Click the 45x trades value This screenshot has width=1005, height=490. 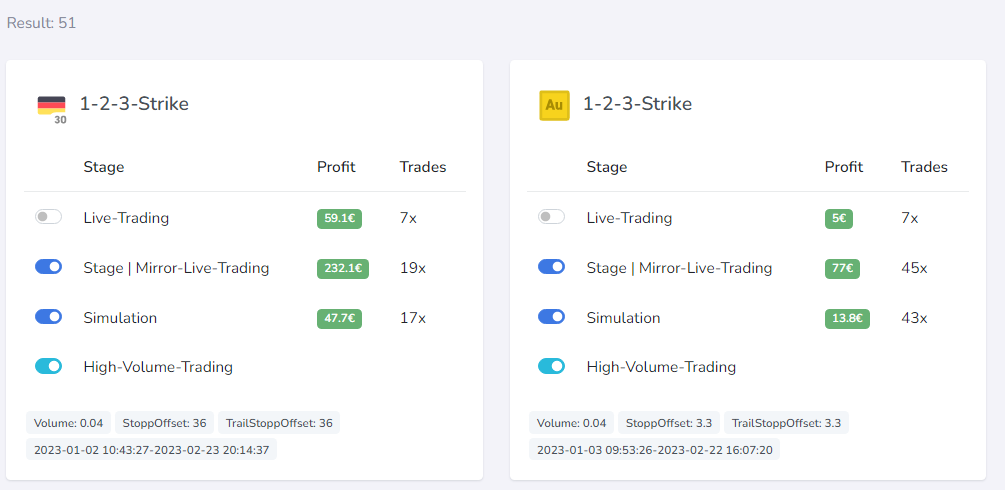tap(914, 268)
